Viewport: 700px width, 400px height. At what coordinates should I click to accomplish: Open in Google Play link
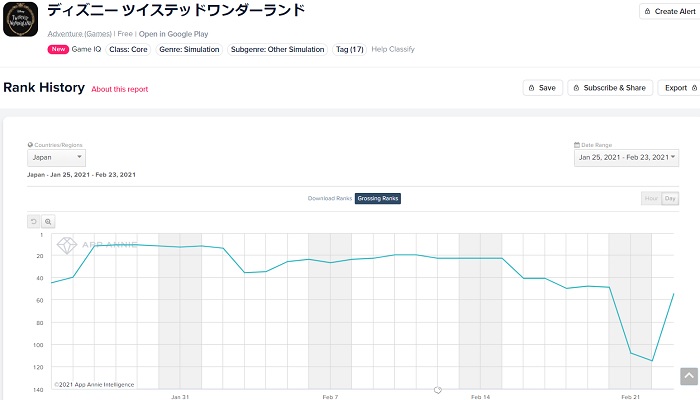click(x=173, y=34)
